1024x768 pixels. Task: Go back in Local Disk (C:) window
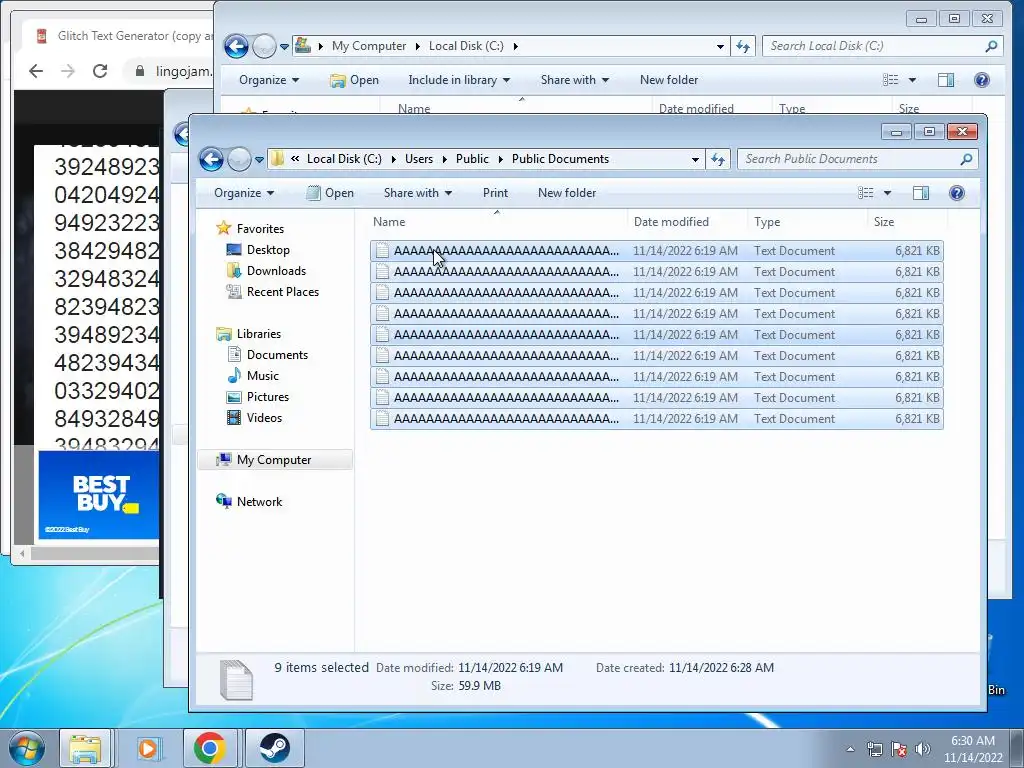click(236, 46)
